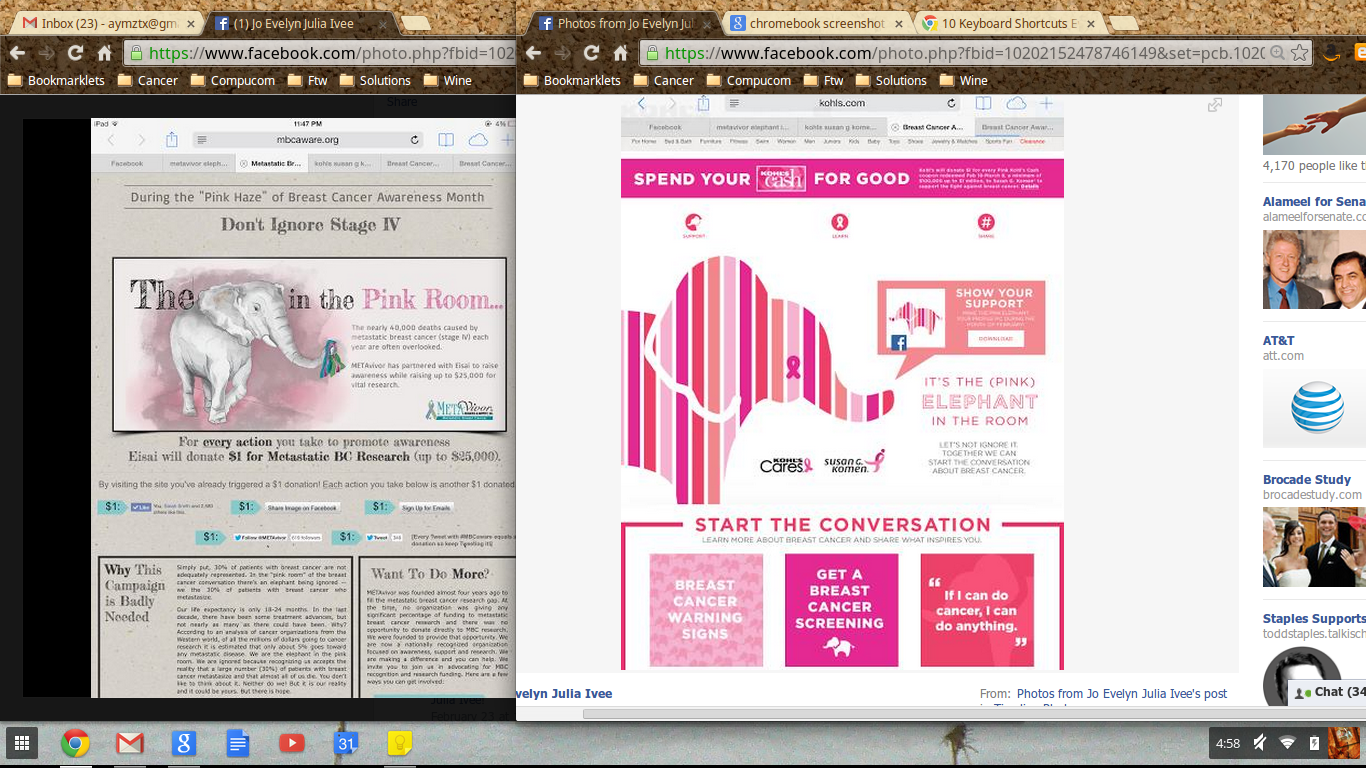Click the back navigation arrow in Chrome
The height and width of the screenshot is (768, 1366).
535,54
